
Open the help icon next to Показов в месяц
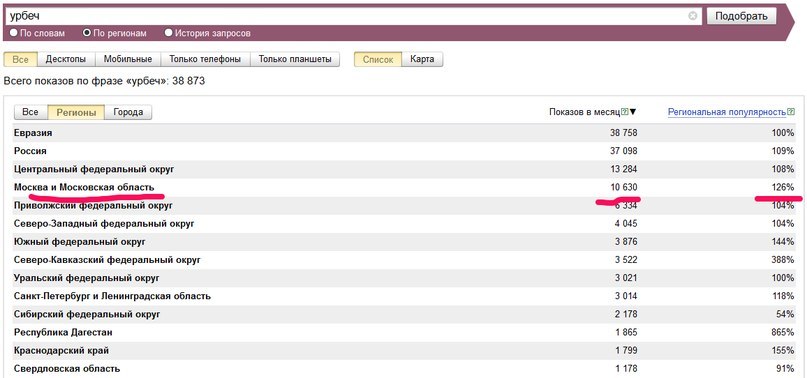(625, 112)
